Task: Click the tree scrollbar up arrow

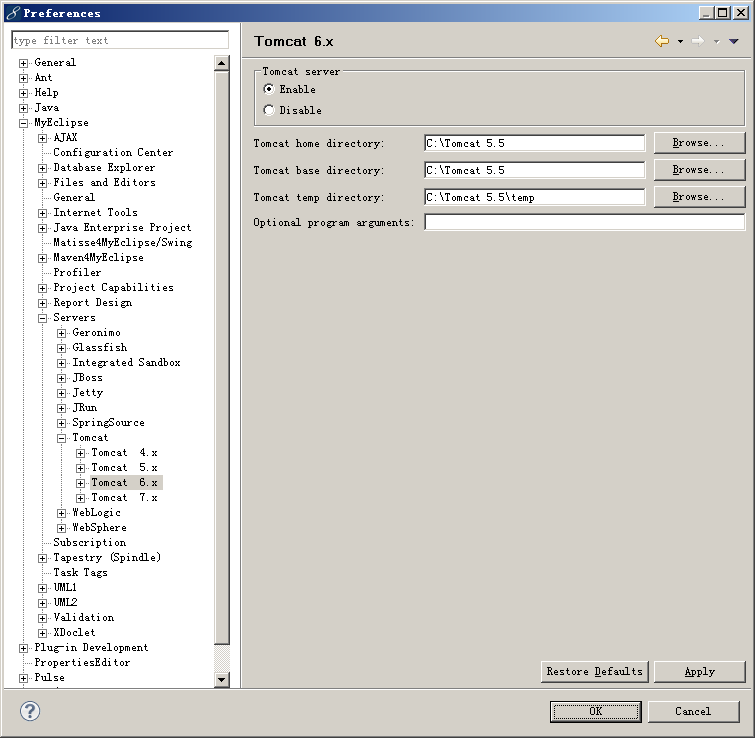Action: (221, 63)
